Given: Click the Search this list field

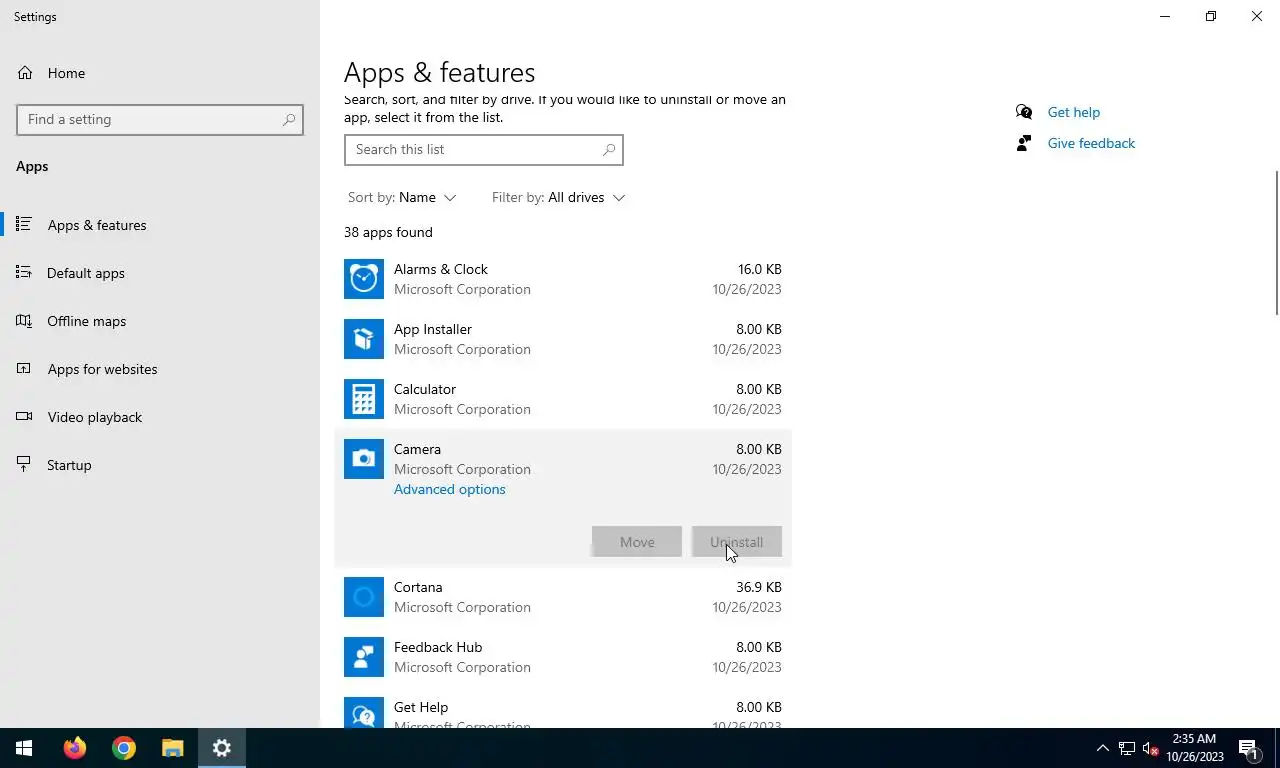Looking at the screenshot, I should click(474, 150).
